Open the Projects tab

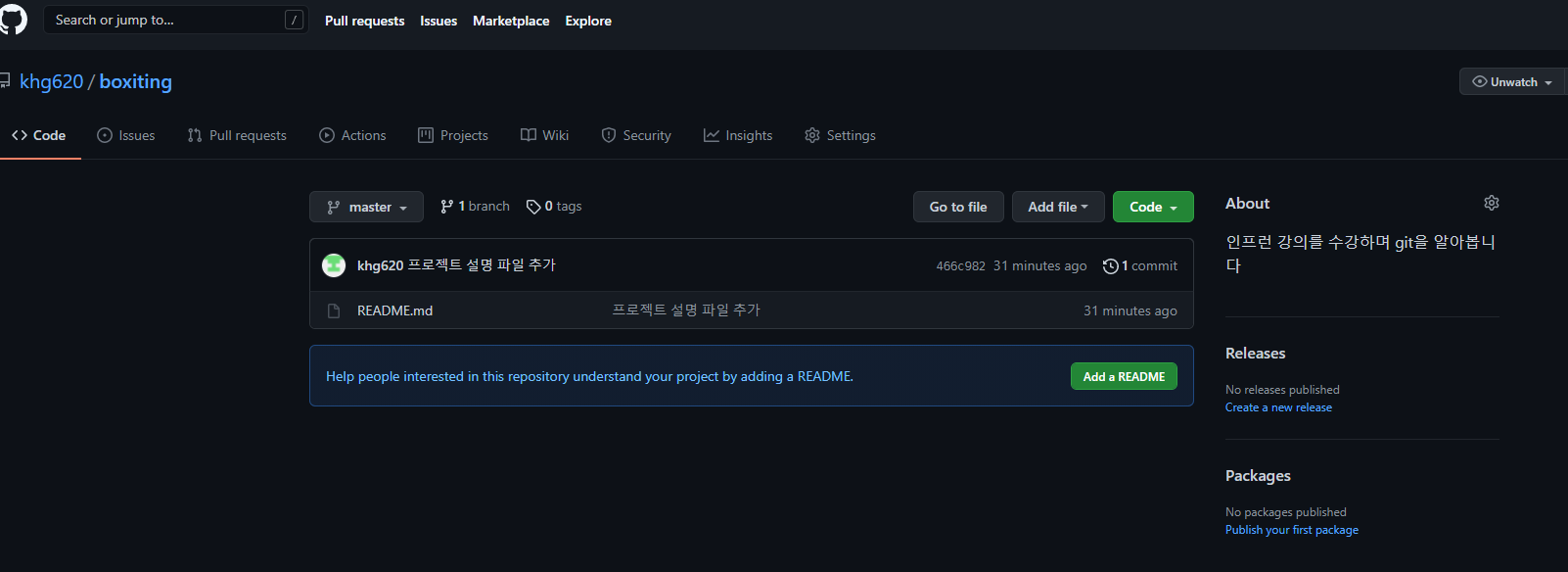[x=453, y=135]
